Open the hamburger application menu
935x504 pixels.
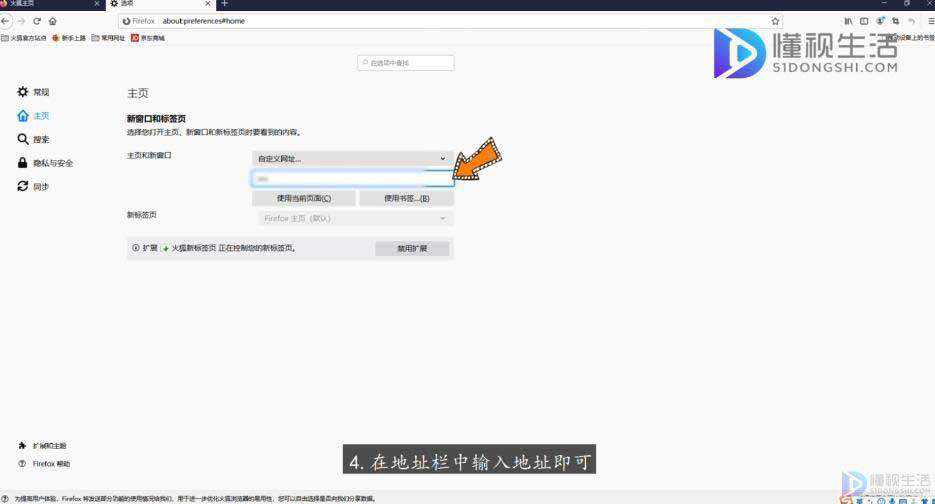point(930,21)
